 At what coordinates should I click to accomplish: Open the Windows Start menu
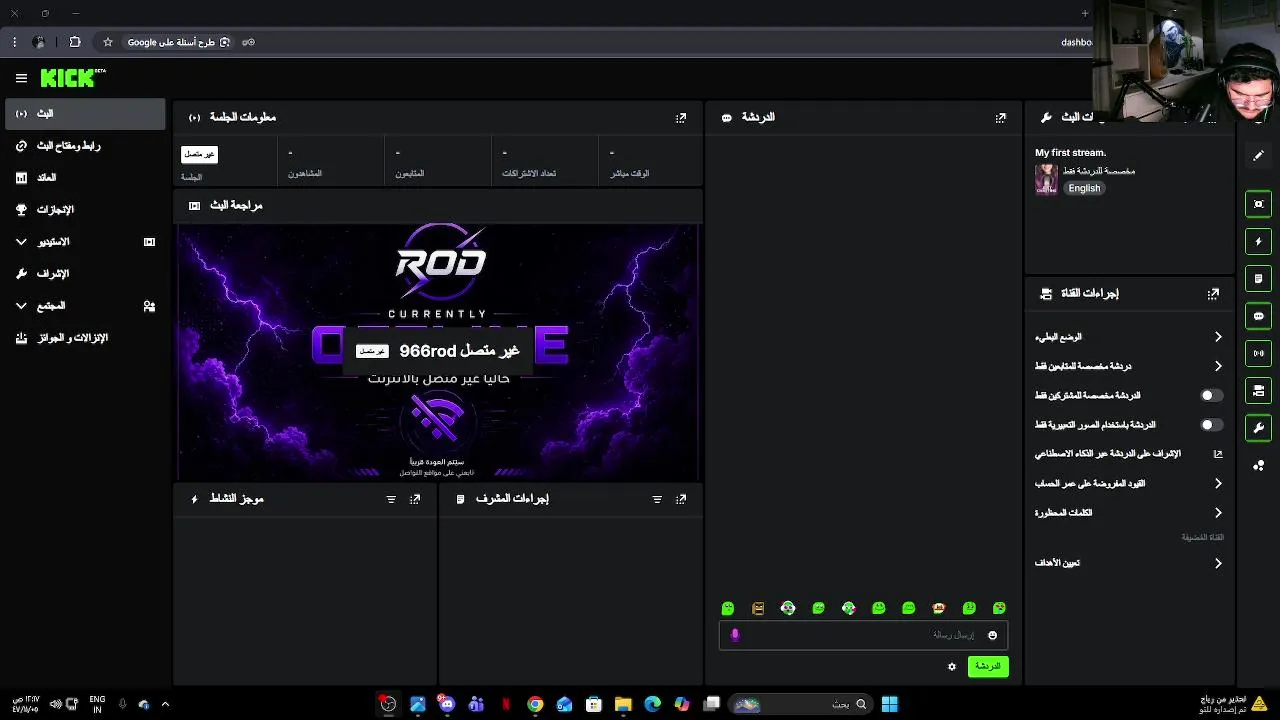pyautogui.click(x=889, y=704)
